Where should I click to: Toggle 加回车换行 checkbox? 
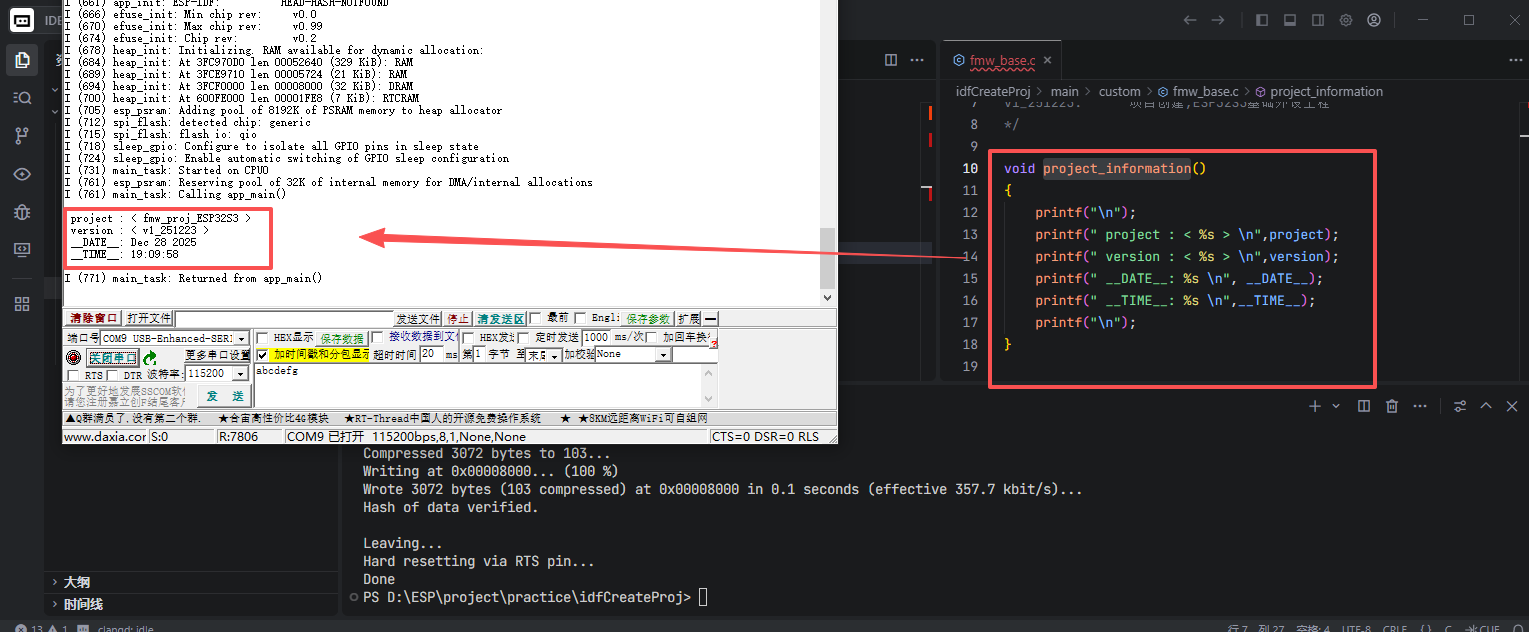tap(651, 338)
